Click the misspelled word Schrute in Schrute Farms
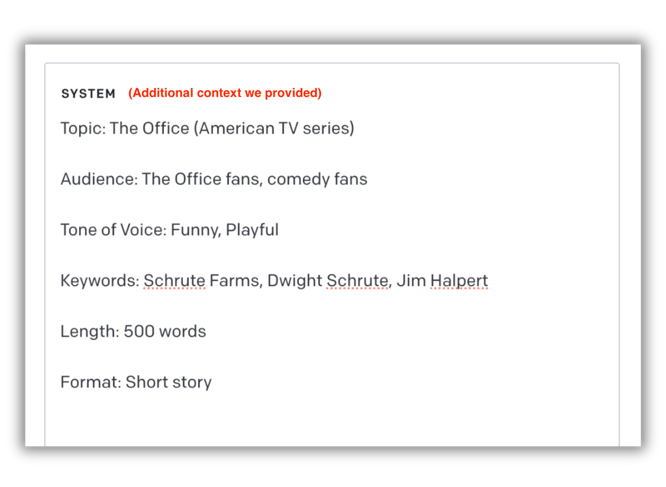This screenshot has width=666, height=487. pyautogui.click(x=174, y=281)
